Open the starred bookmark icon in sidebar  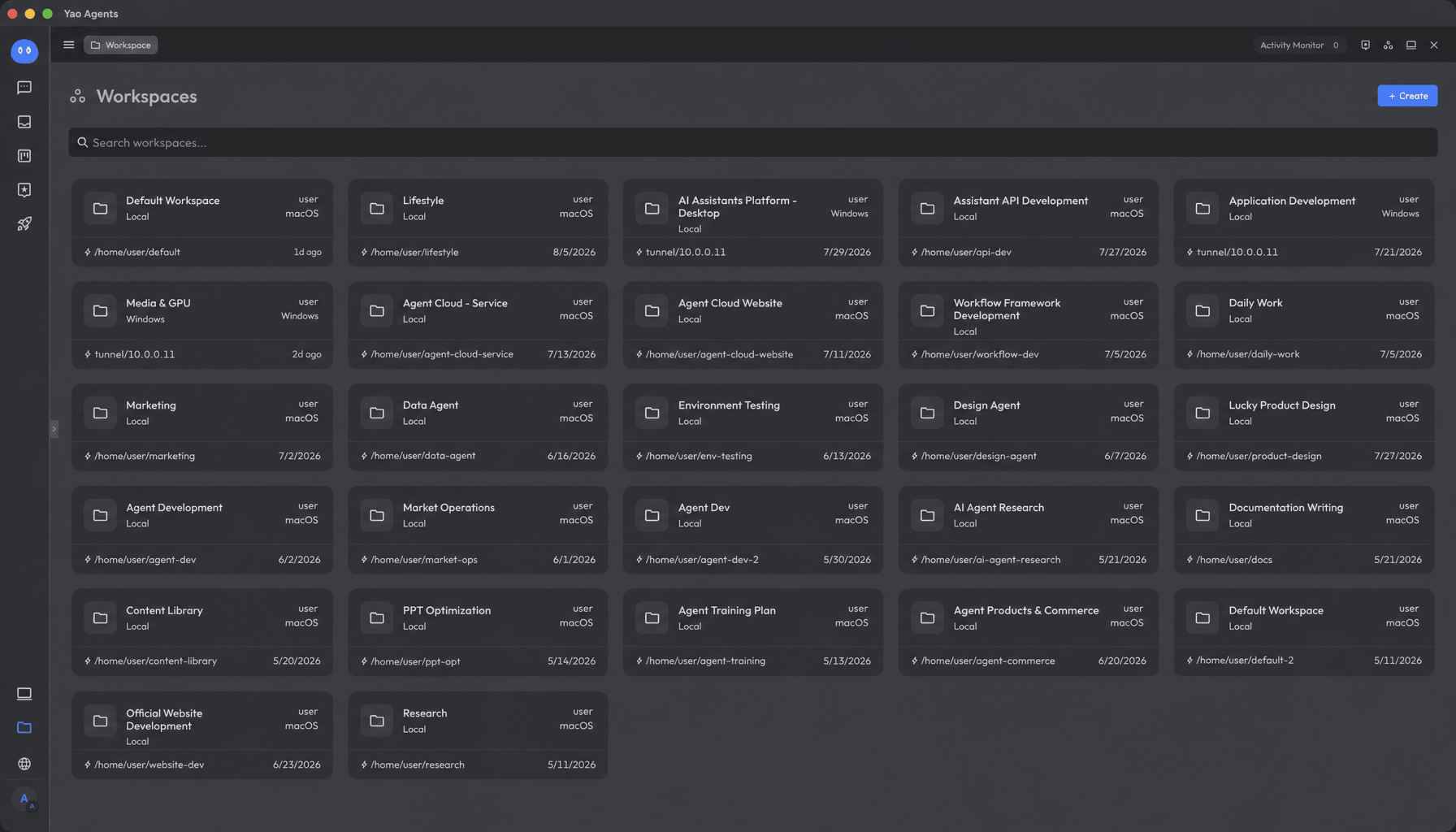coord(24,190)
